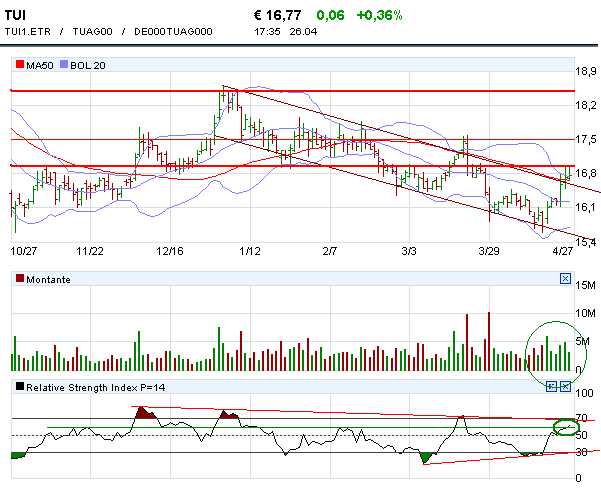Click the move icon on RSI panel
Screen dimensions: 601x489
[551, 386]
